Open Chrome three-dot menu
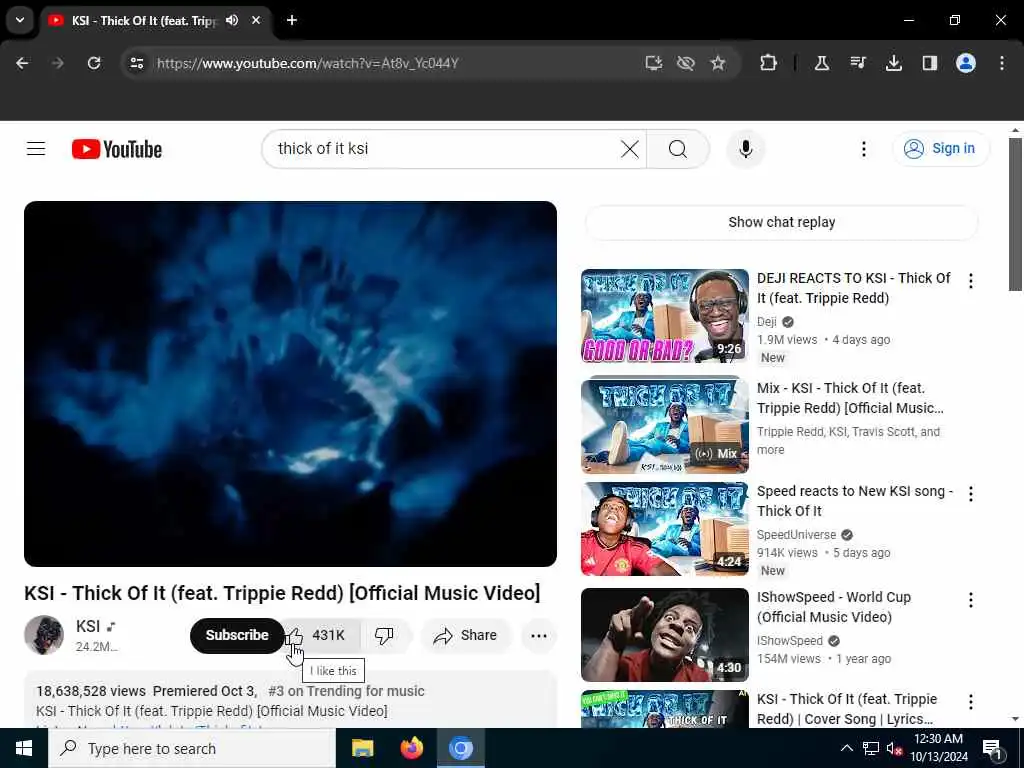This screenshot has width=1024, height=768. pyautogui.click(x=1002, y=63)
